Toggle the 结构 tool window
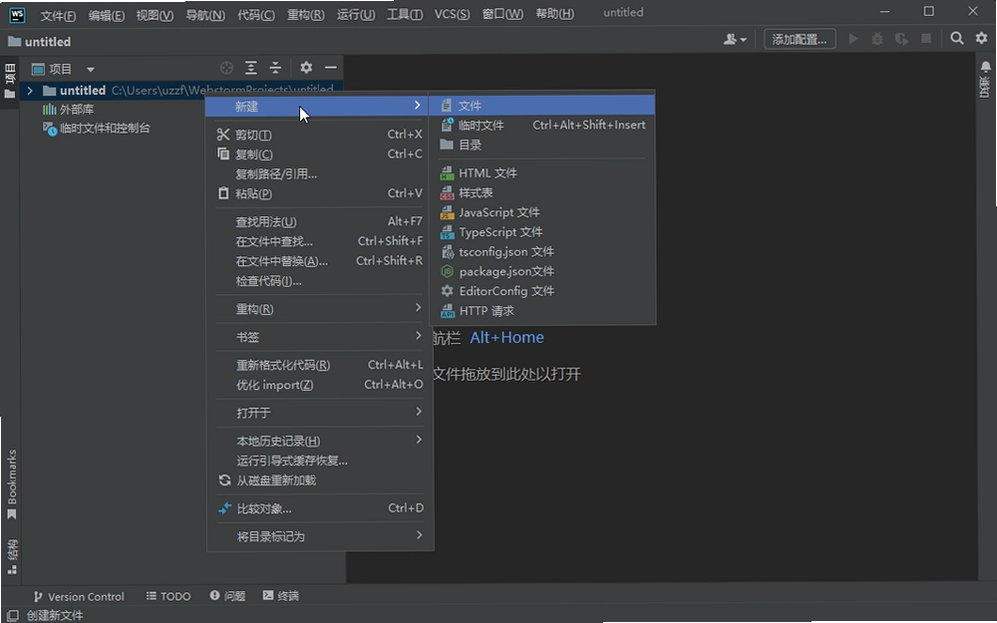The image size is (997, 623). [11, 557]
